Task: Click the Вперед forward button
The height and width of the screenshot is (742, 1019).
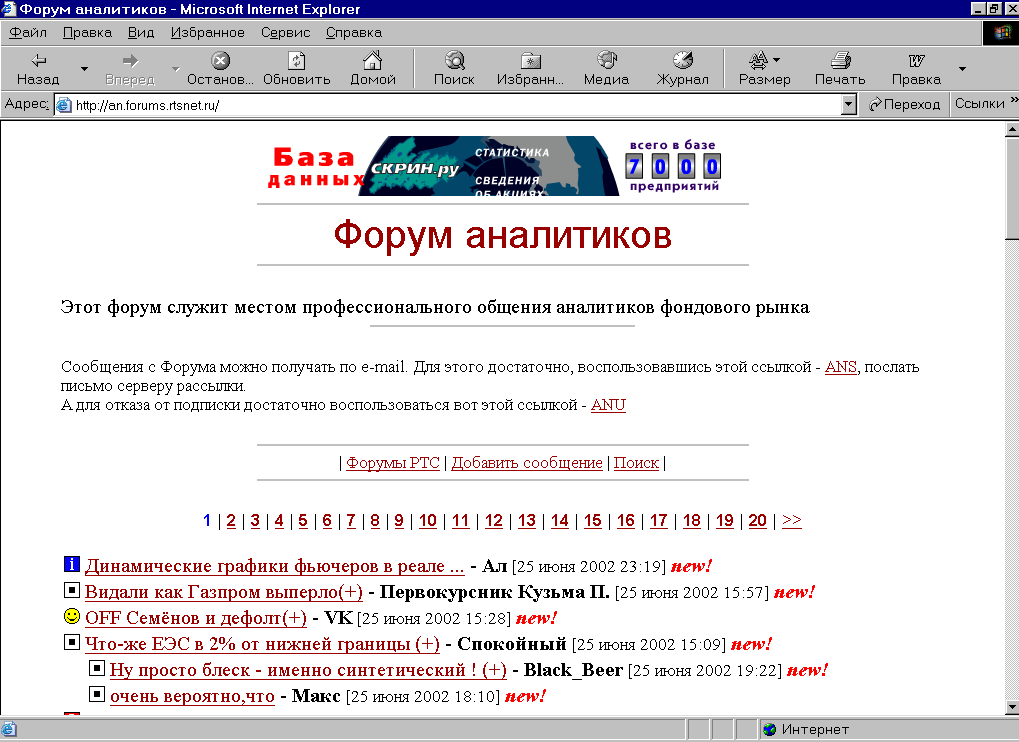Action: (130, 69)
